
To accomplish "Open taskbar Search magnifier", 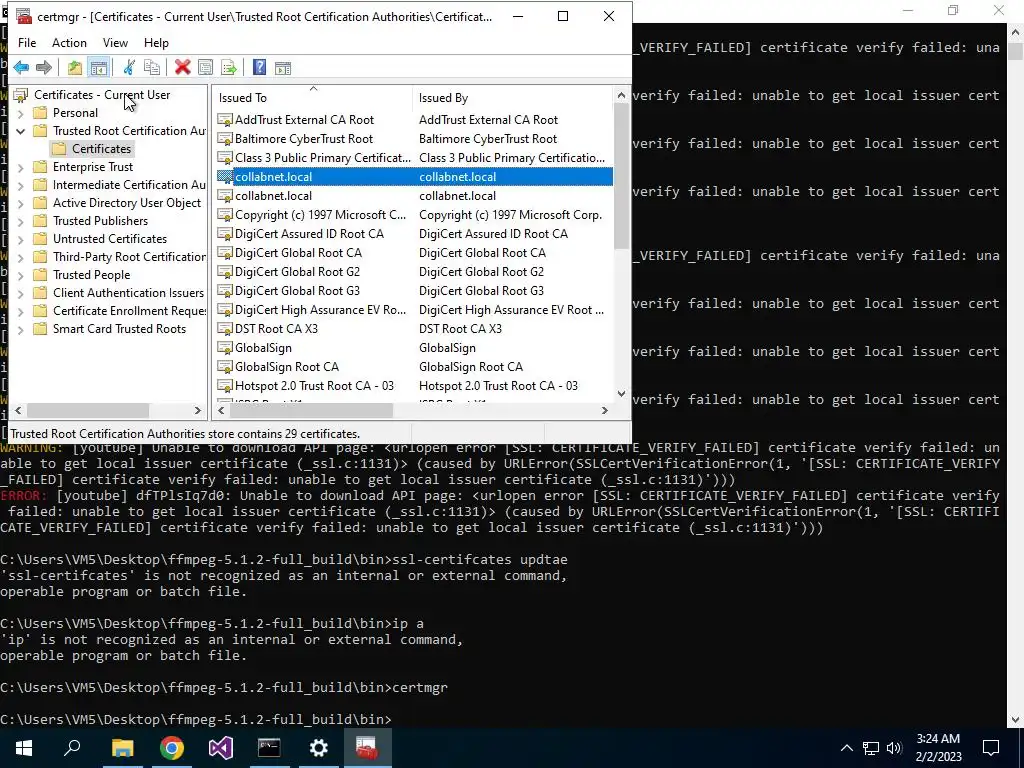I will point(72,748).
